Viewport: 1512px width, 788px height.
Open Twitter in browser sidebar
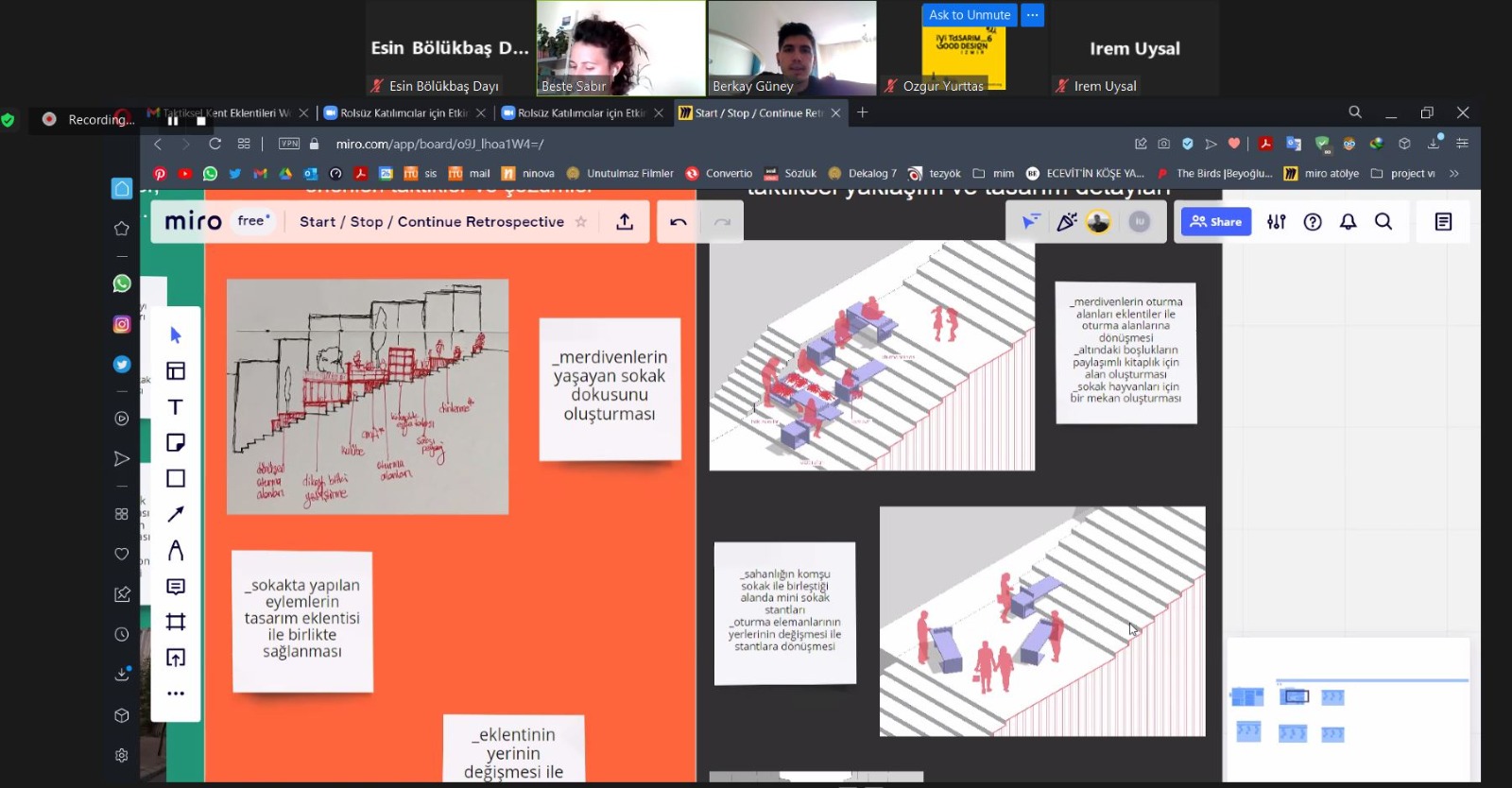(122, 364)
